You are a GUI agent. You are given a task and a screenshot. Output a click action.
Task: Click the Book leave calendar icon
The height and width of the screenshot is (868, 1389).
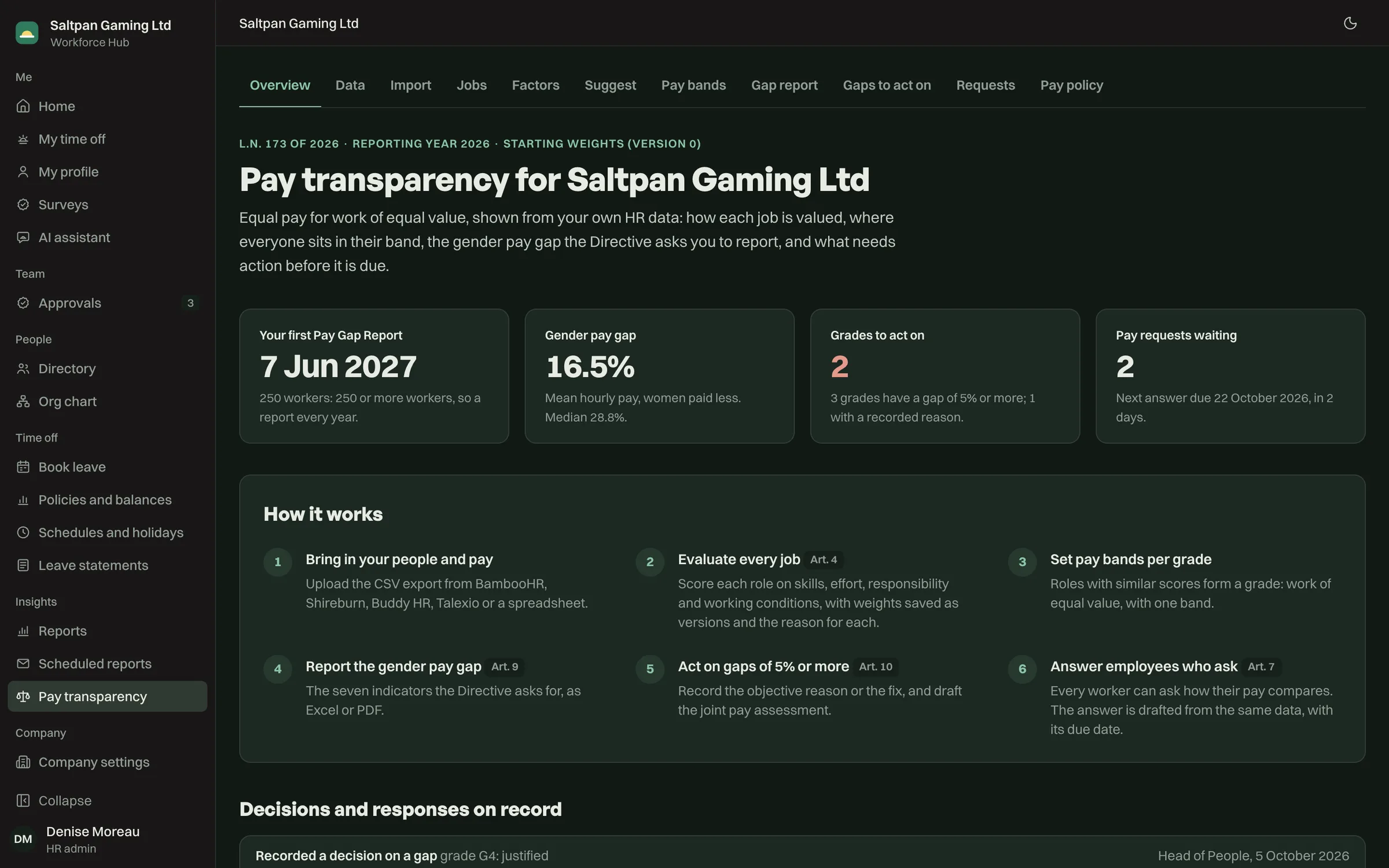(x=23, y=467)
